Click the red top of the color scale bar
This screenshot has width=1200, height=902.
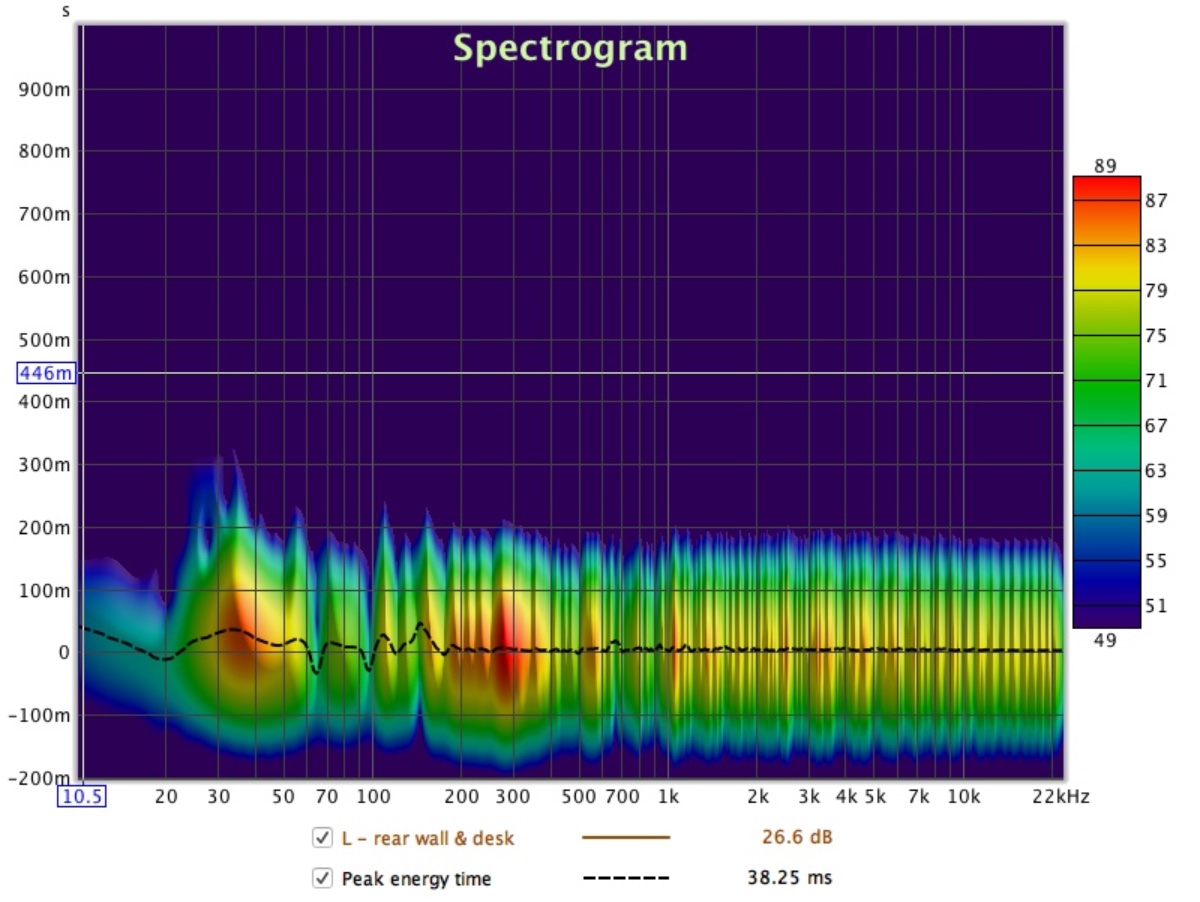[1106, 186]
